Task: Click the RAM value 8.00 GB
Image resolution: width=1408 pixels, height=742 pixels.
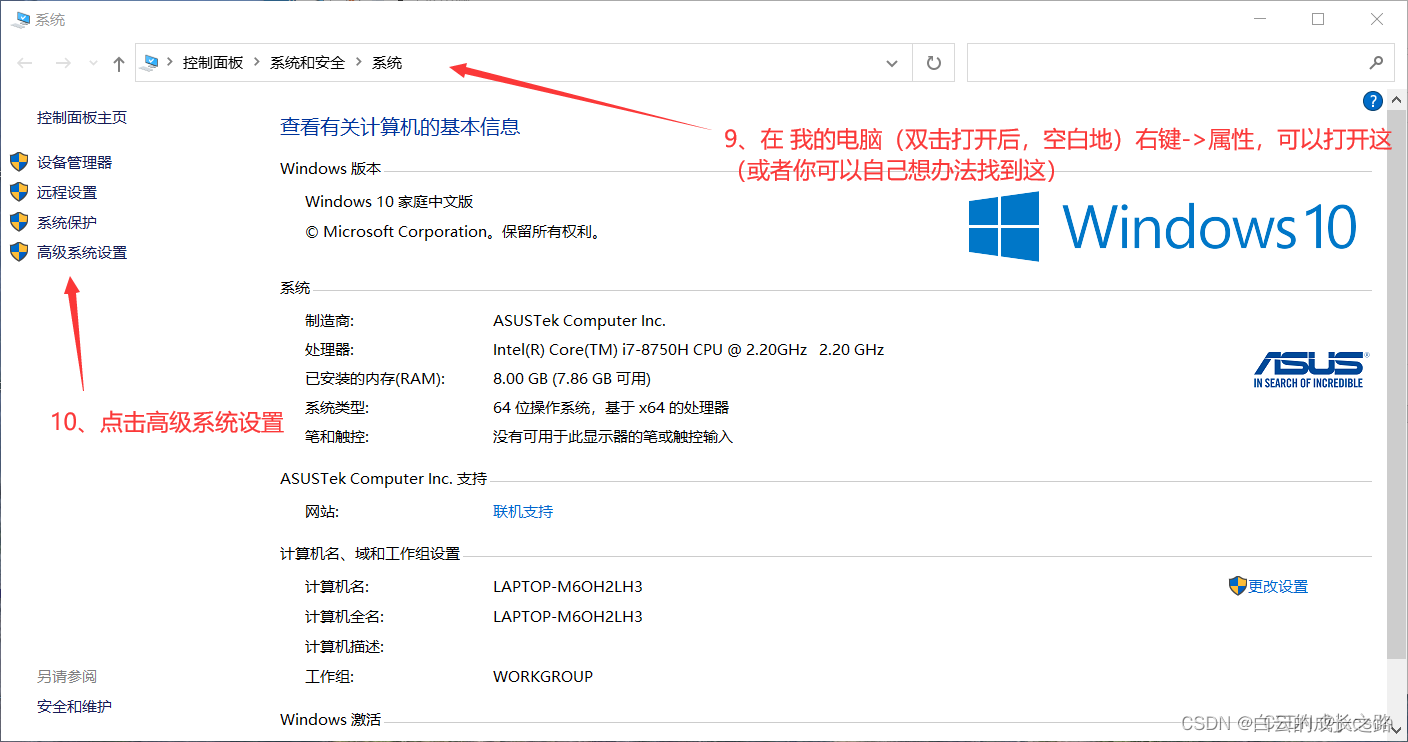Action: [x=572, y=378]
